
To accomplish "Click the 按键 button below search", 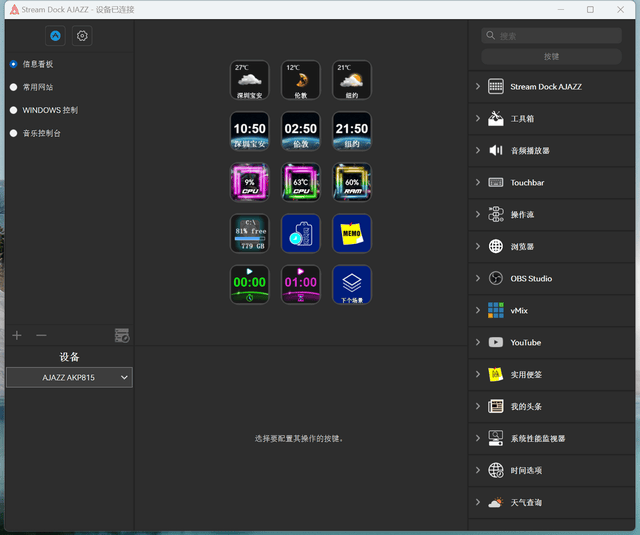I will [551, 57].
